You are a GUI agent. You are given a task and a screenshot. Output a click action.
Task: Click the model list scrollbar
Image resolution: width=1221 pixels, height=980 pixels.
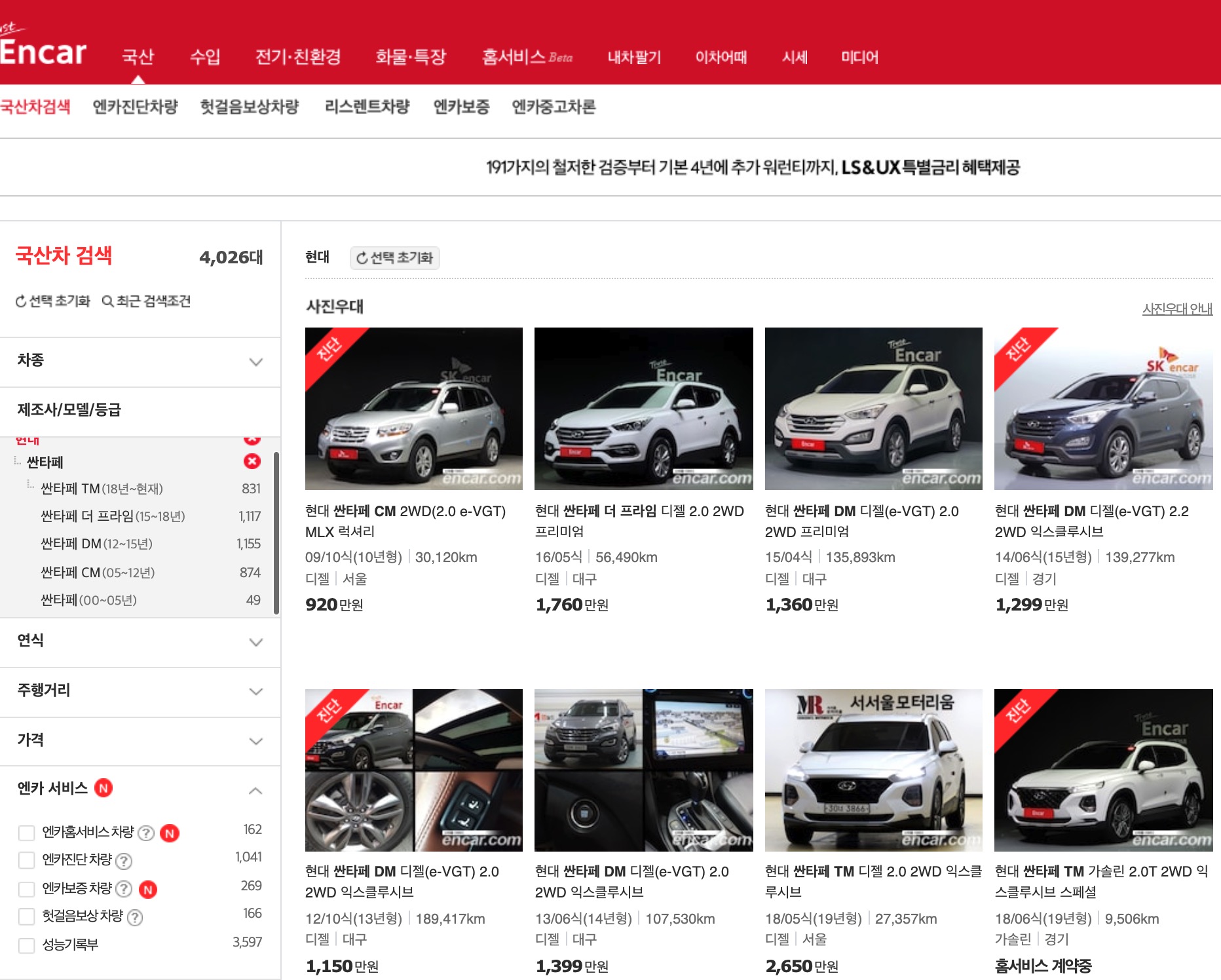[x=276, y=533]
